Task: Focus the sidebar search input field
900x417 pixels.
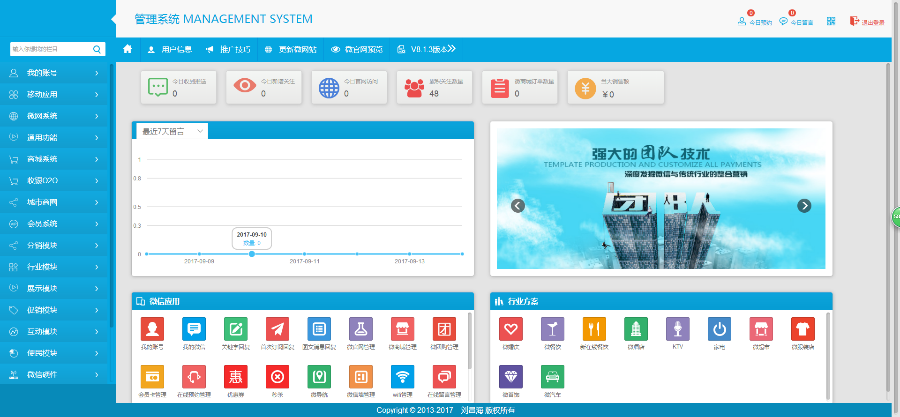Action: [x=51, y=49]
